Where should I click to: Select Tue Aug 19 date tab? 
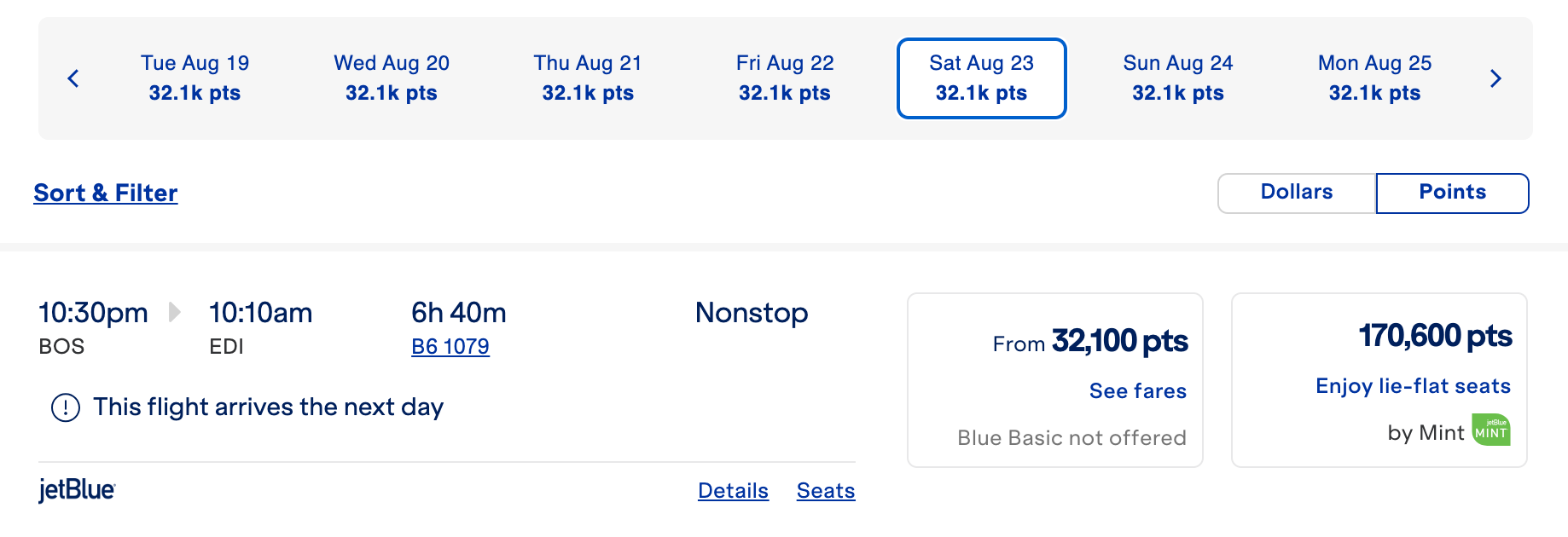[x=195, y=78]
